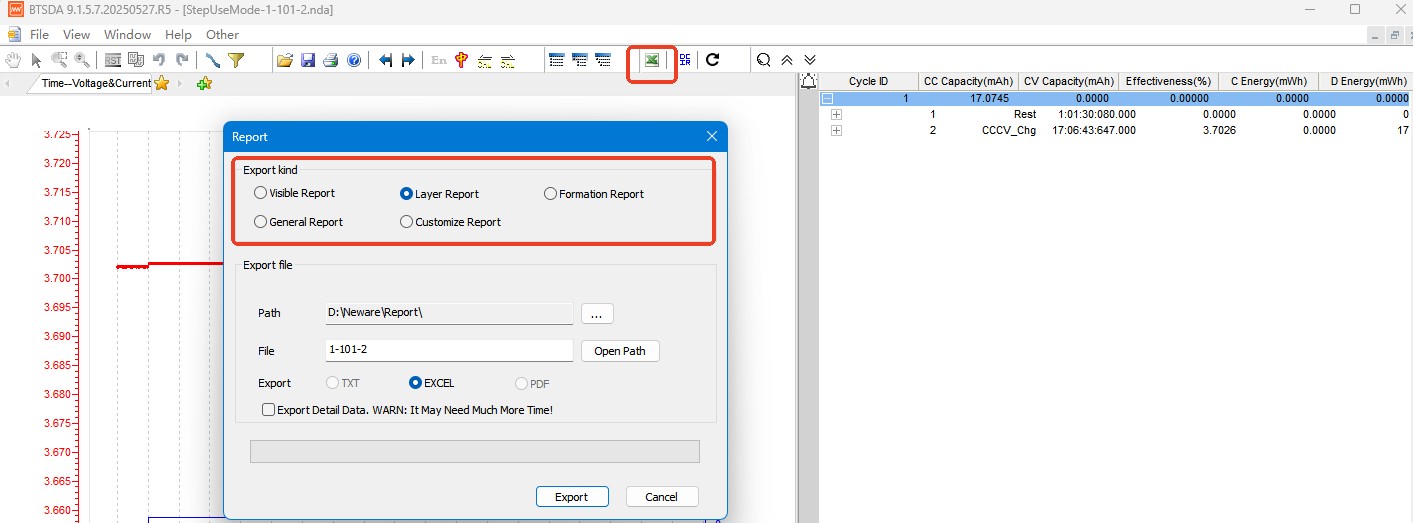Click the Path field D:\Neware\Report\
The height and width of the screenshot is (523, 1413).
(x=449, y=313)
